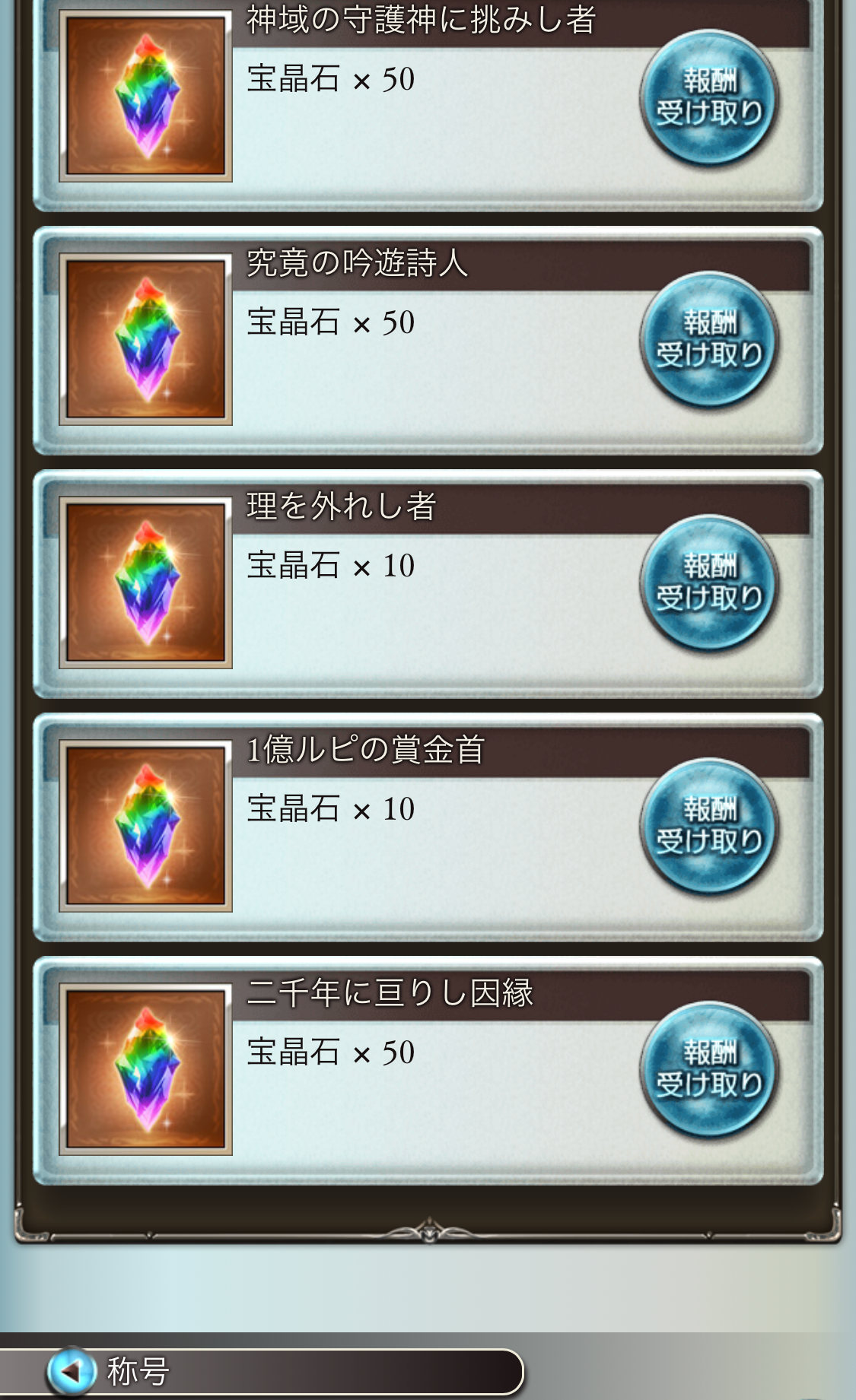This screenshot has width=856, height=1400.
Task: Claim reward for 1億ルピの賞金首 title
Action: tap(709, 826)
